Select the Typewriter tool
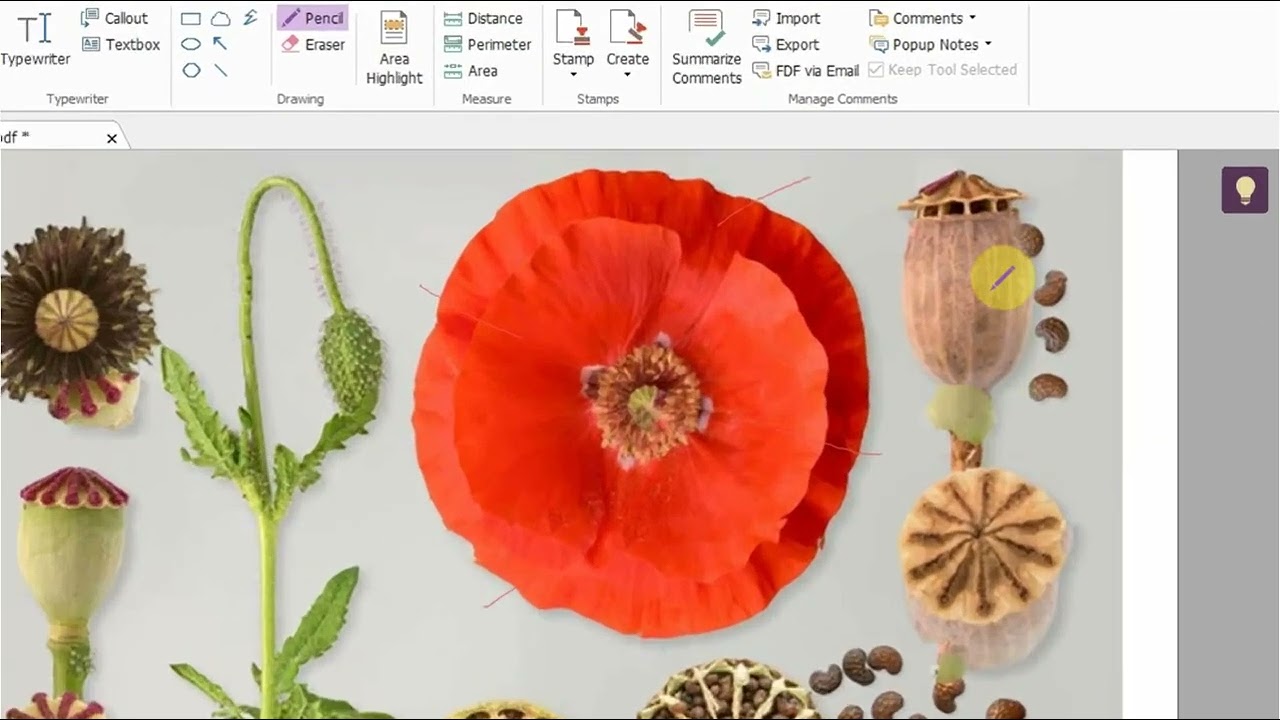This screenshot has height=720, width=1280. (34, 40)
